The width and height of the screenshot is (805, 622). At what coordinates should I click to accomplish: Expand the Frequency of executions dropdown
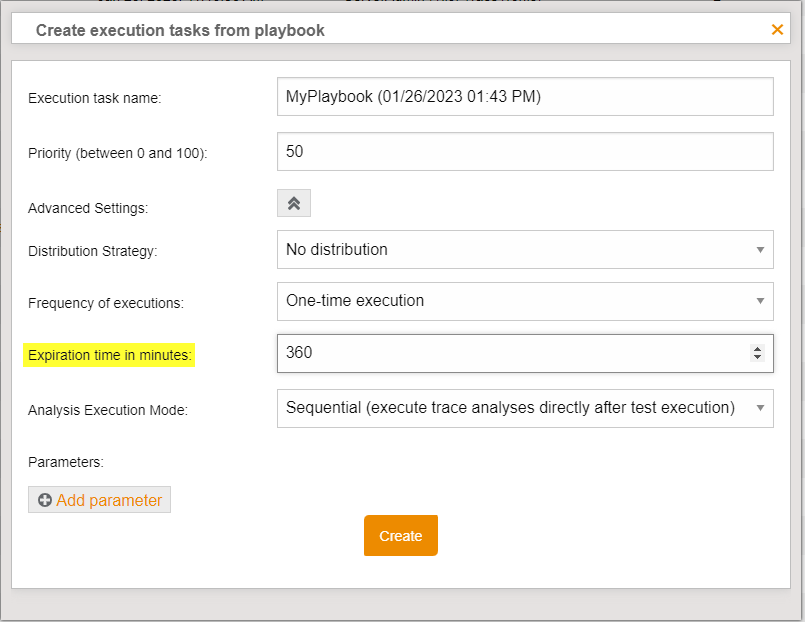pos(524,301)
